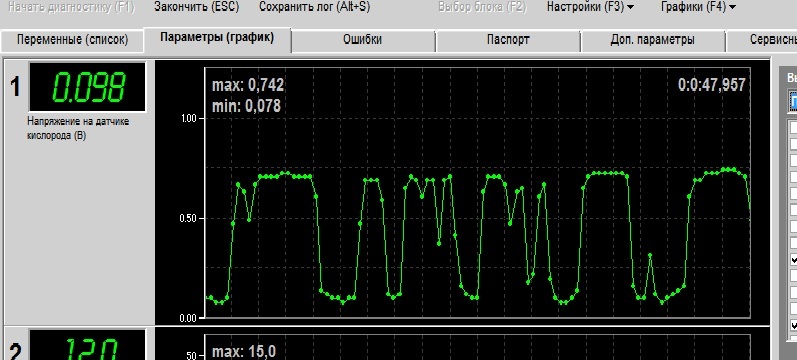Click the second channel 12.0 readout
The width and height of the screenshot is (797, 360).
tap(87, 346)
